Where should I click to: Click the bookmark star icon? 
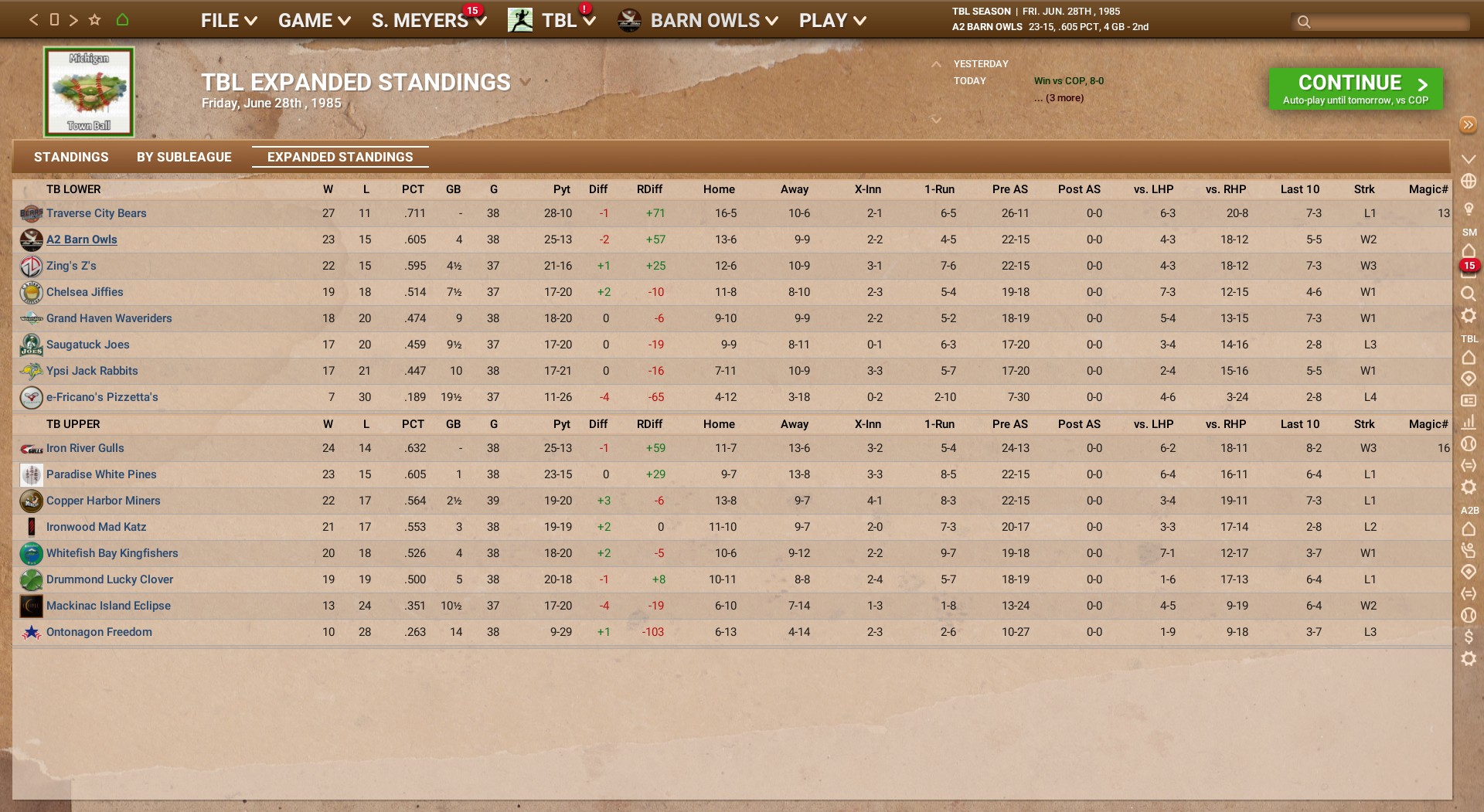pos(95,20)
